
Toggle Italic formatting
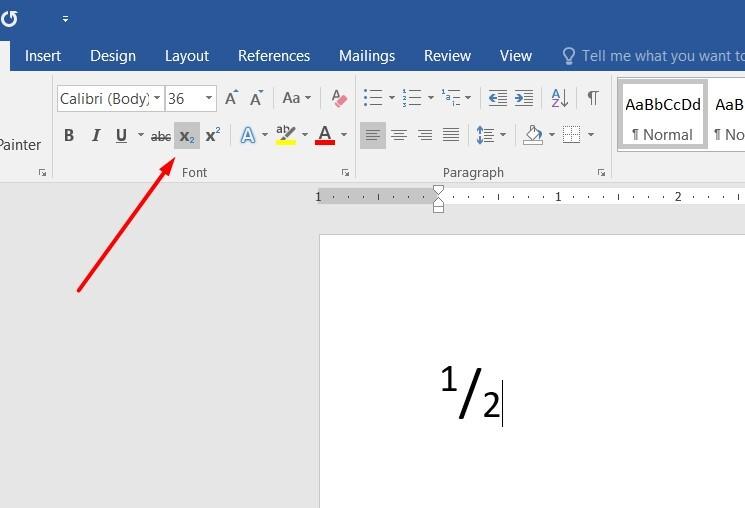(x=96, y=135)
